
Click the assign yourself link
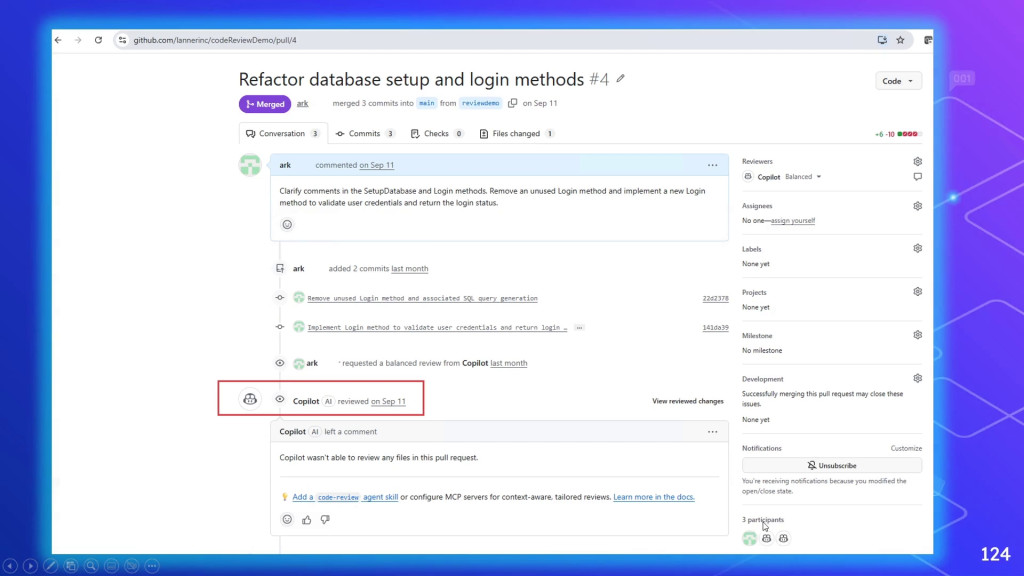(x=793, y=221)
